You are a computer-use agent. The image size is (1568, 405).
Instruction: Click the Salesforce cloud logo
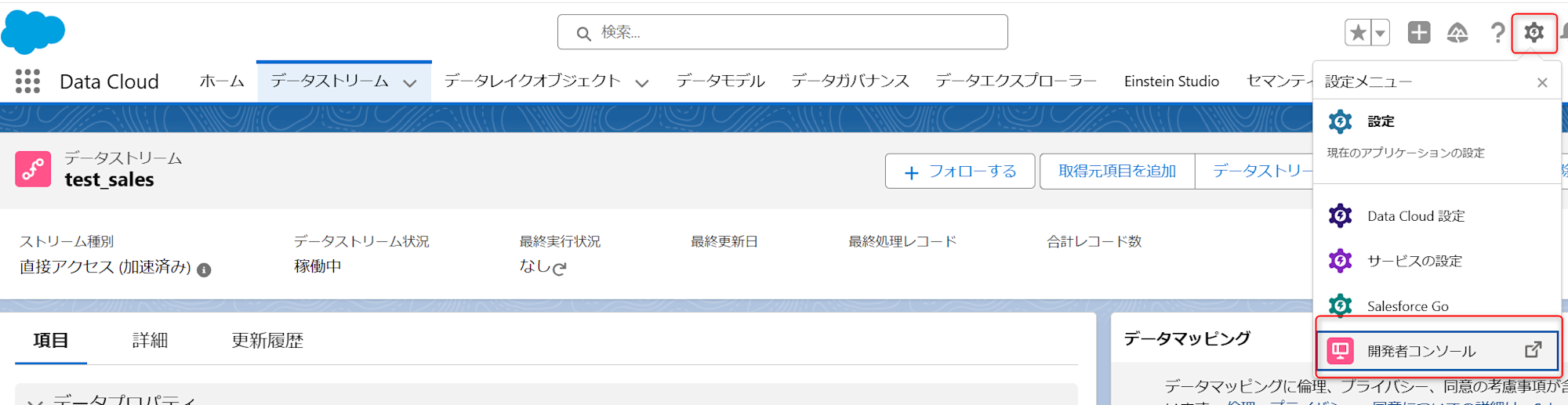(x=33, y=33)
